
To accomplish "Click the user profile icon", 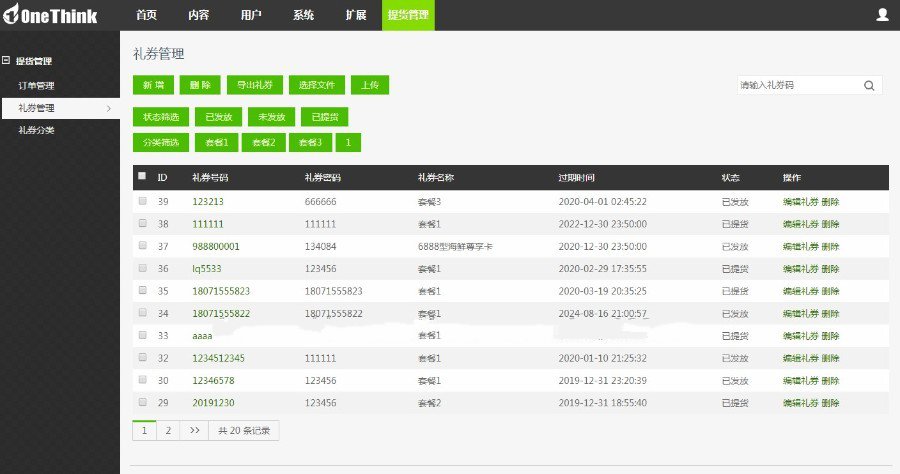I will (x=882, y=14).
